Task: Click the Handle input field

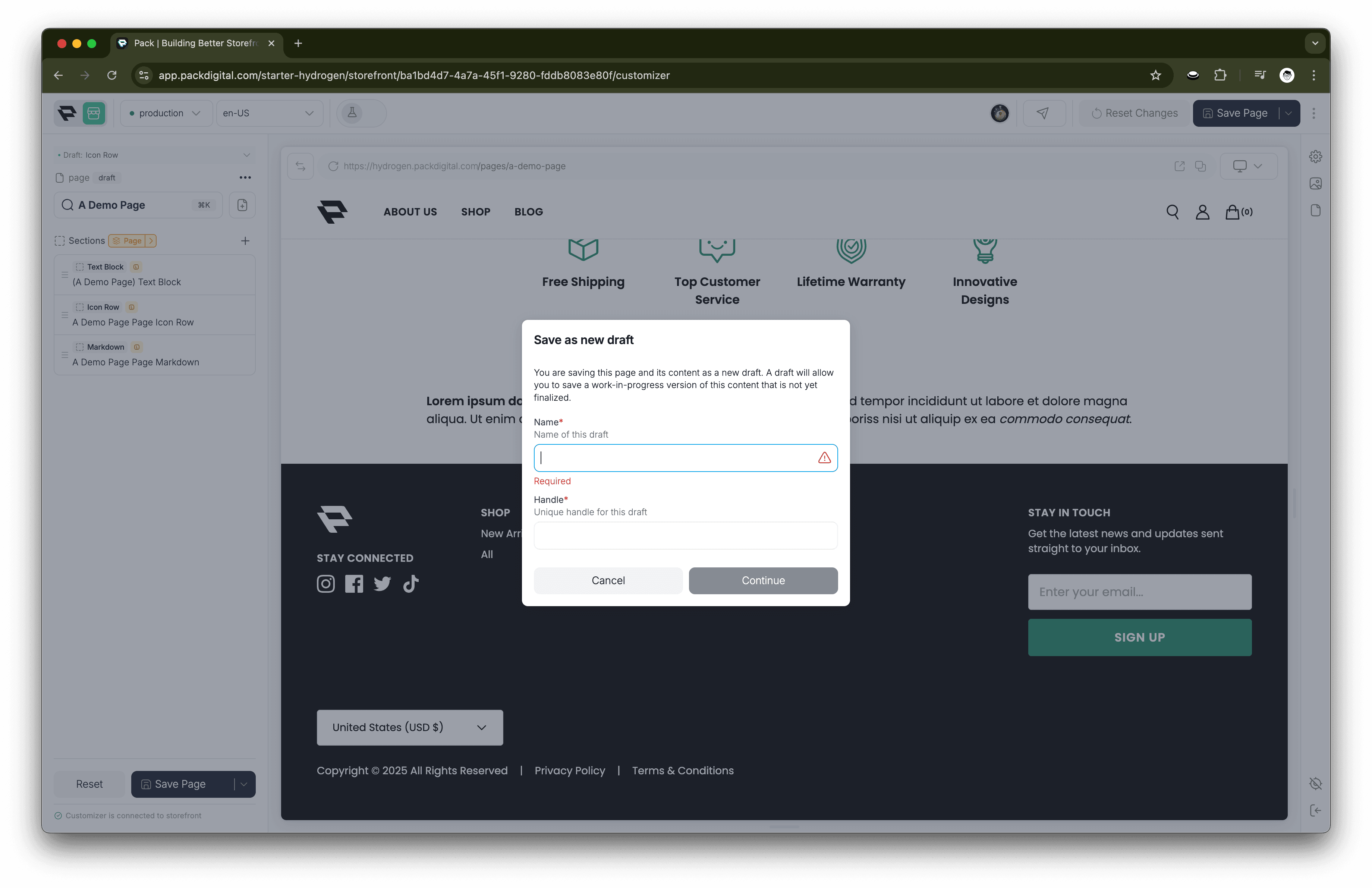Action: point(685,535)
